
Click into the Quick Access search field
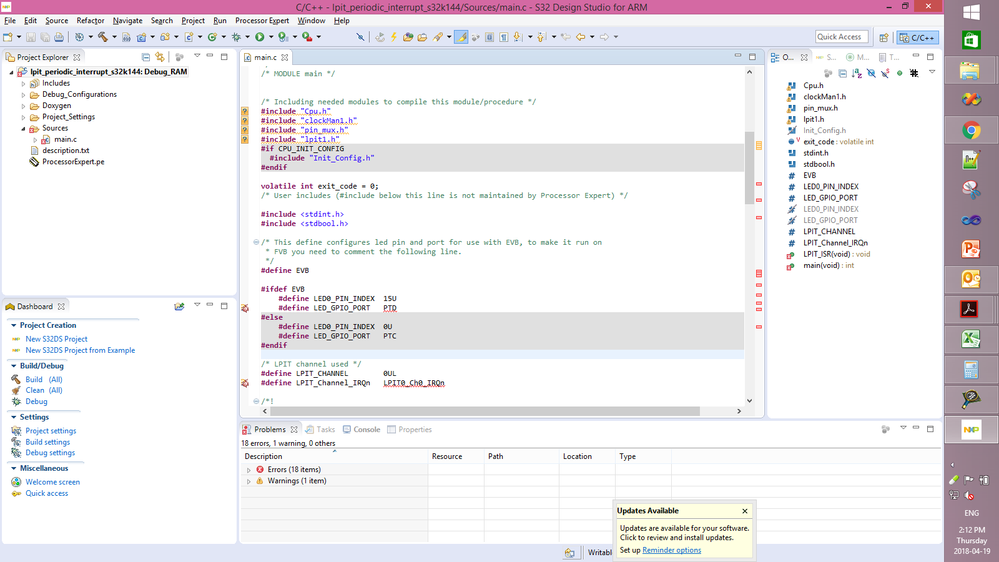click(x=840, y=37)
